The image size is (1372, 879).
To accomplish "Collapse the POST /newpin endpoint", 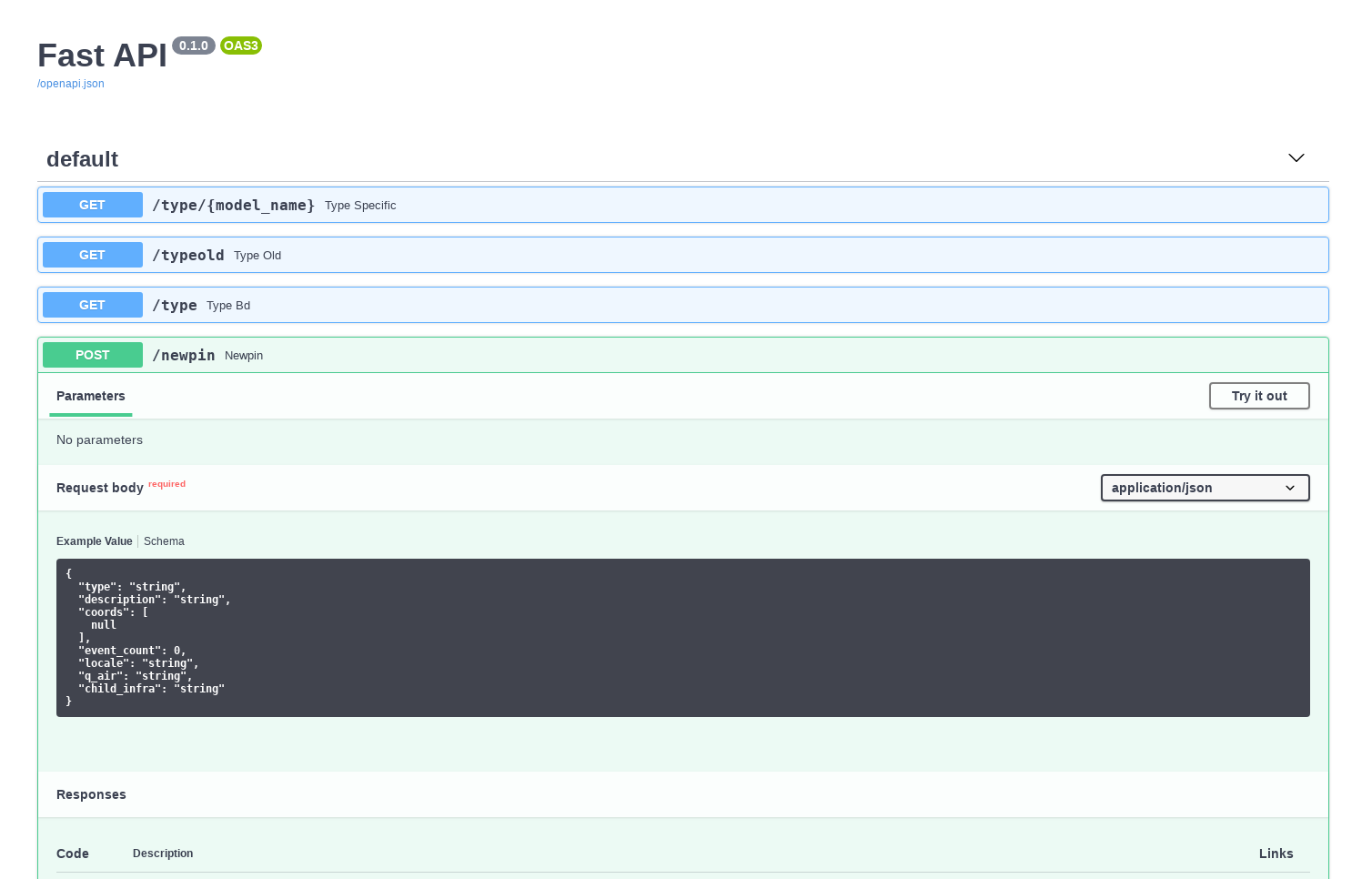I will pyautogui.click(x=683, y=355).
